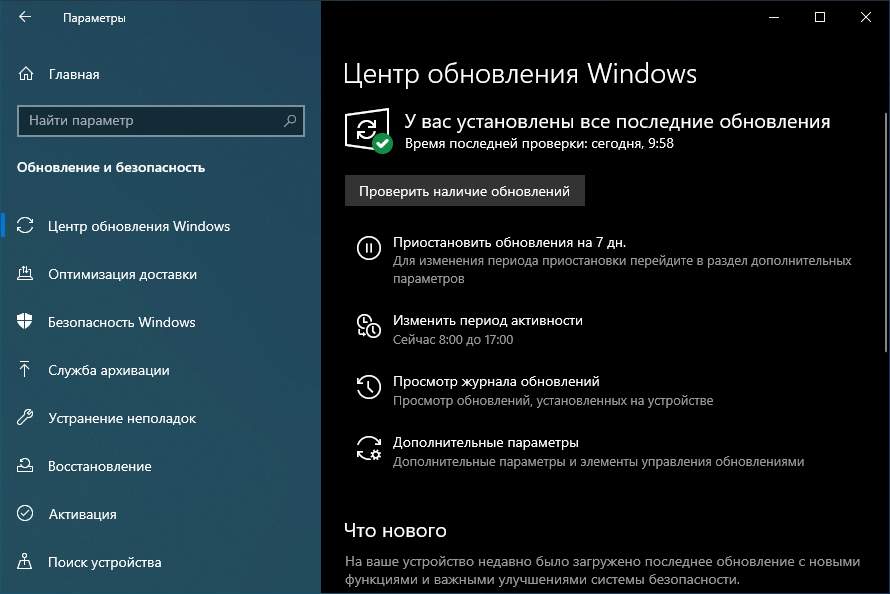
Task: Click the back arrow in the title bar
Action: (25, 17)
